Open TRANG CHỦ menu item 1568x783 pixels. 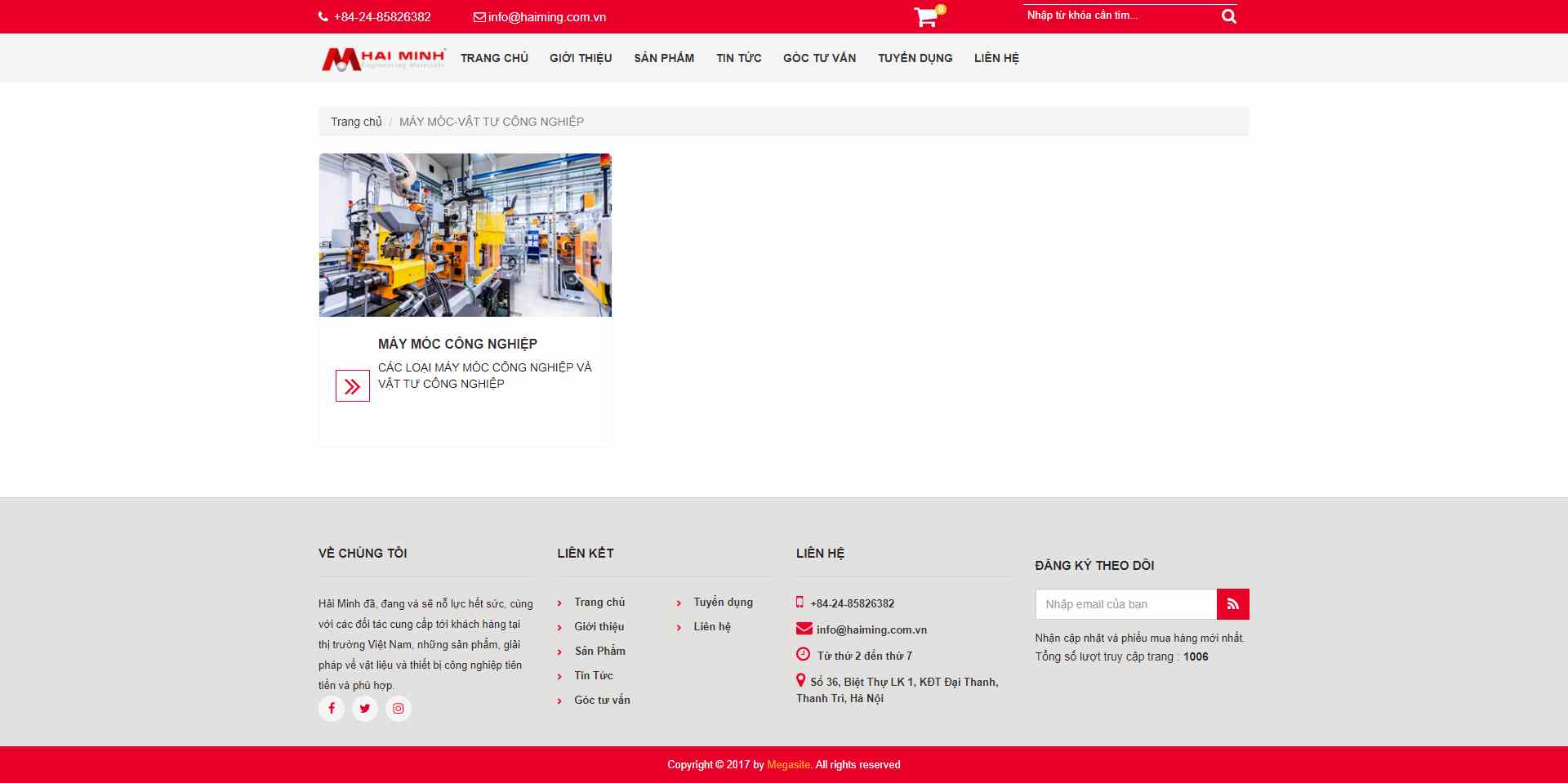[x=494, y=58]
